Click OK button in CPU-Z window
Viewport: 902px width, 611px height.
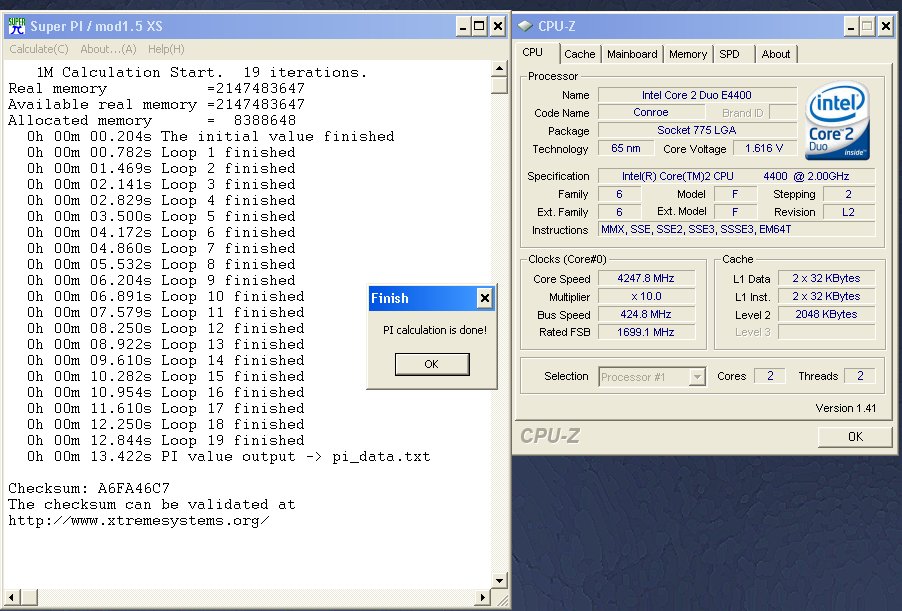pyautogui.click(x=855, y=437)
